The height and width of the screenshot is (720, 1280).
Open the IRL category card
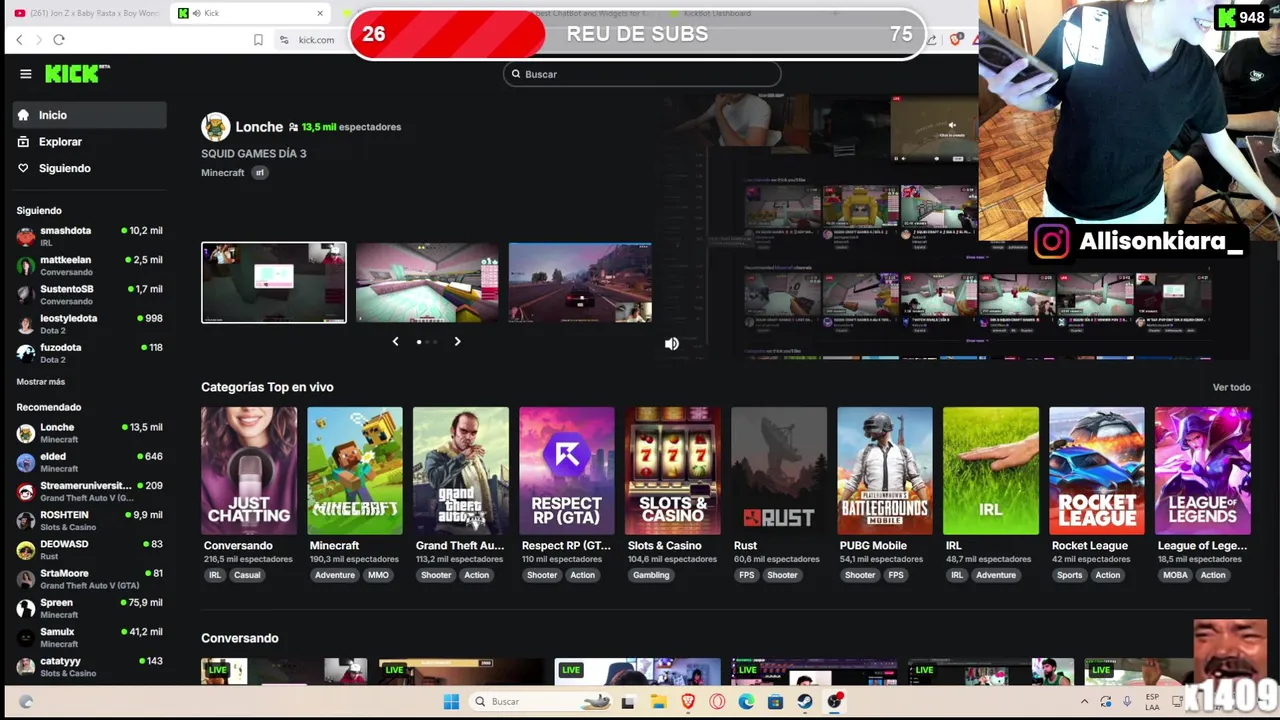tap(991, 471)
